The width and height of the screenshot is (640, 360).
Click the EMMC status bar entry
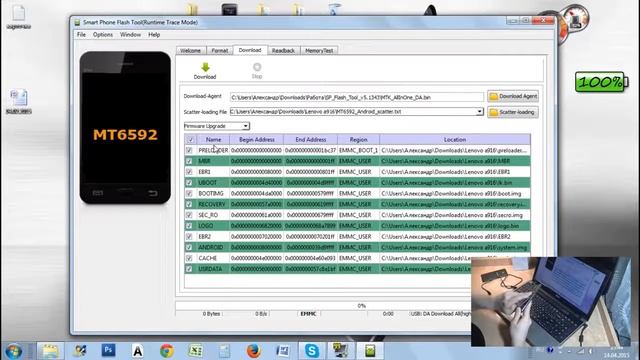pos(308,314)
